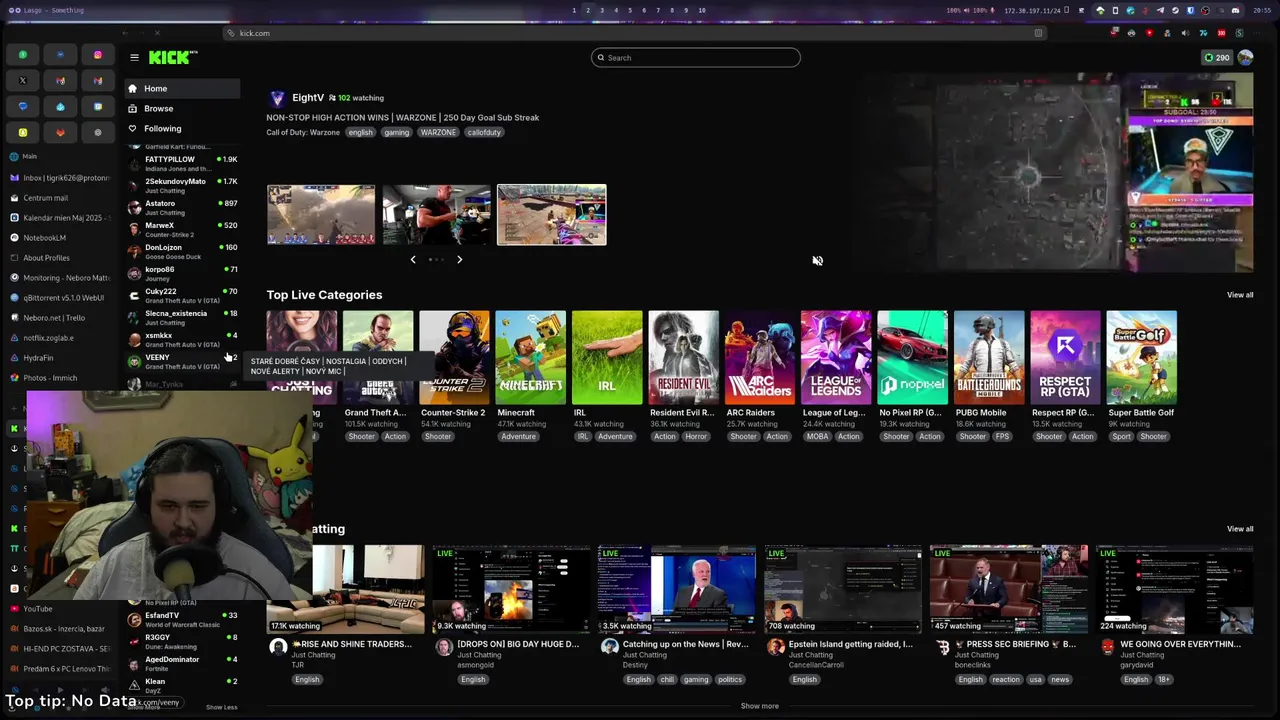Switch to workspace 10 in top bar
Viewport: 1280px width, 720px height.
click(702, 10)
